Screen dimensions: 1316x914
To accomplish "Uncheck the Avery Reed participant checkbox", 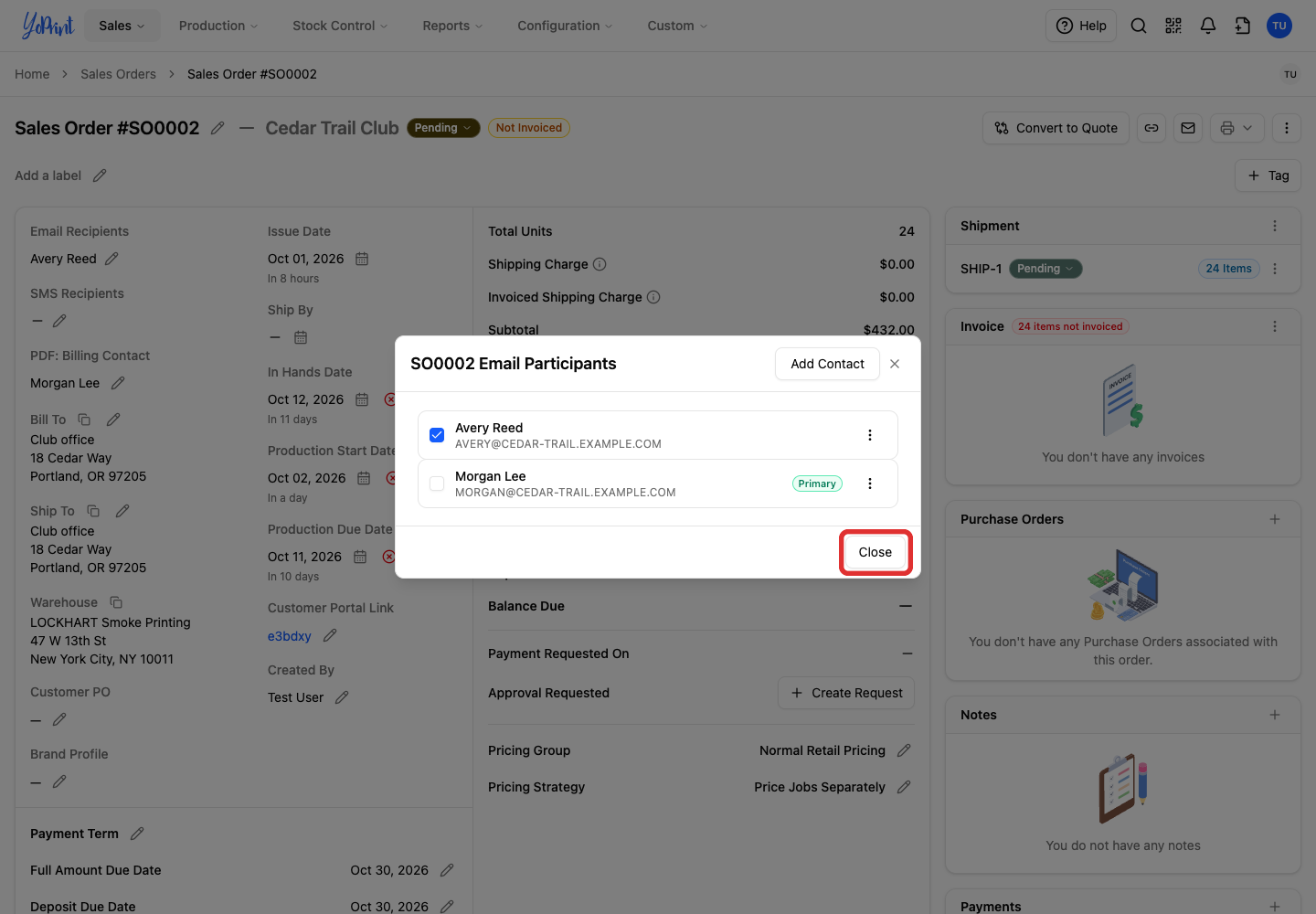I will [x=437, y=435].
